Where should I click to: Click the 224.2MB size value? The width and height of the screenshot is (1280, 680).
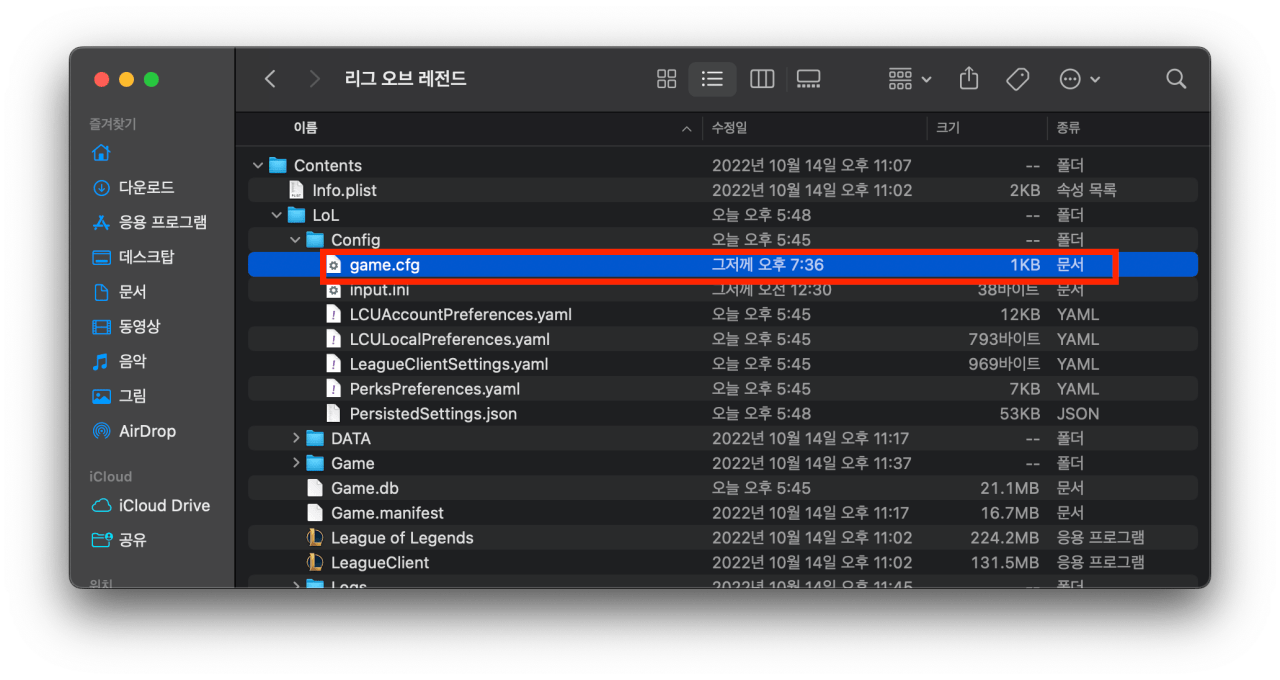[1006, 538]
